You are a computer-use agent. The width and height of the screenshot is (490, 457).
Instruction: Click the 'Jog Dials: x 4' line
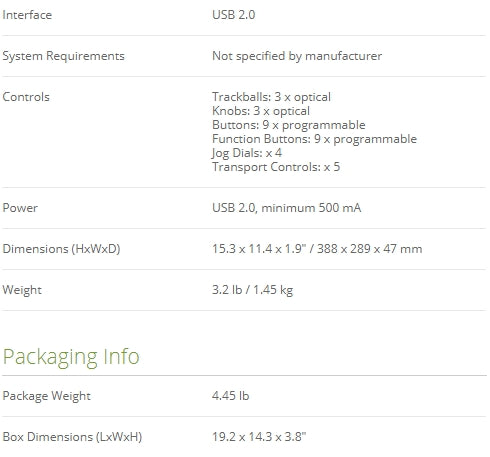[x=247, y=153]
